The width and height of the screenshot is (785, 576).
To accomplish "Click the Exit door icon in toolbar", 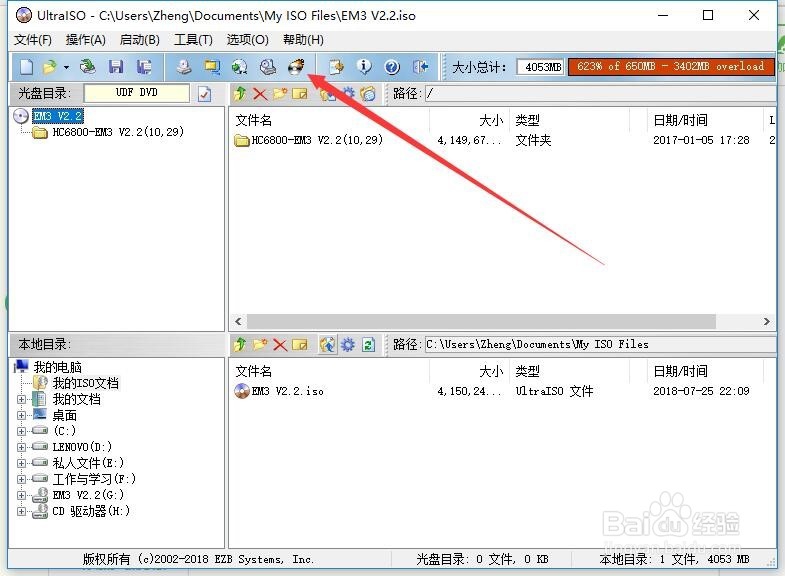I will (x=421, y=67).
